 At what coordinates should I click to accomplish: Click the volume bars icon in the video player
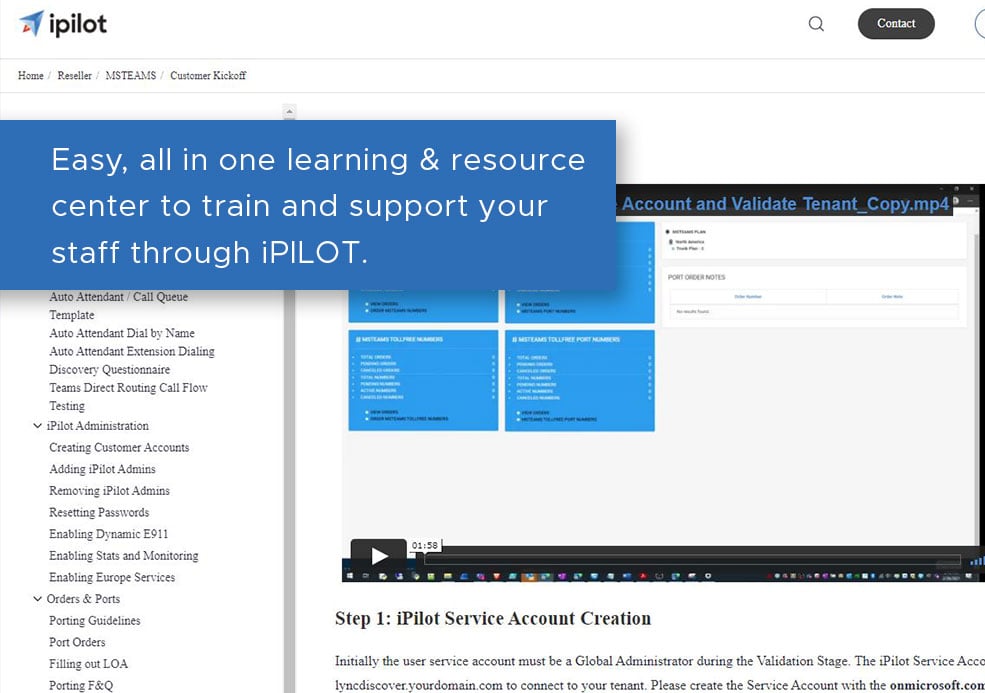tap(975, 560)
